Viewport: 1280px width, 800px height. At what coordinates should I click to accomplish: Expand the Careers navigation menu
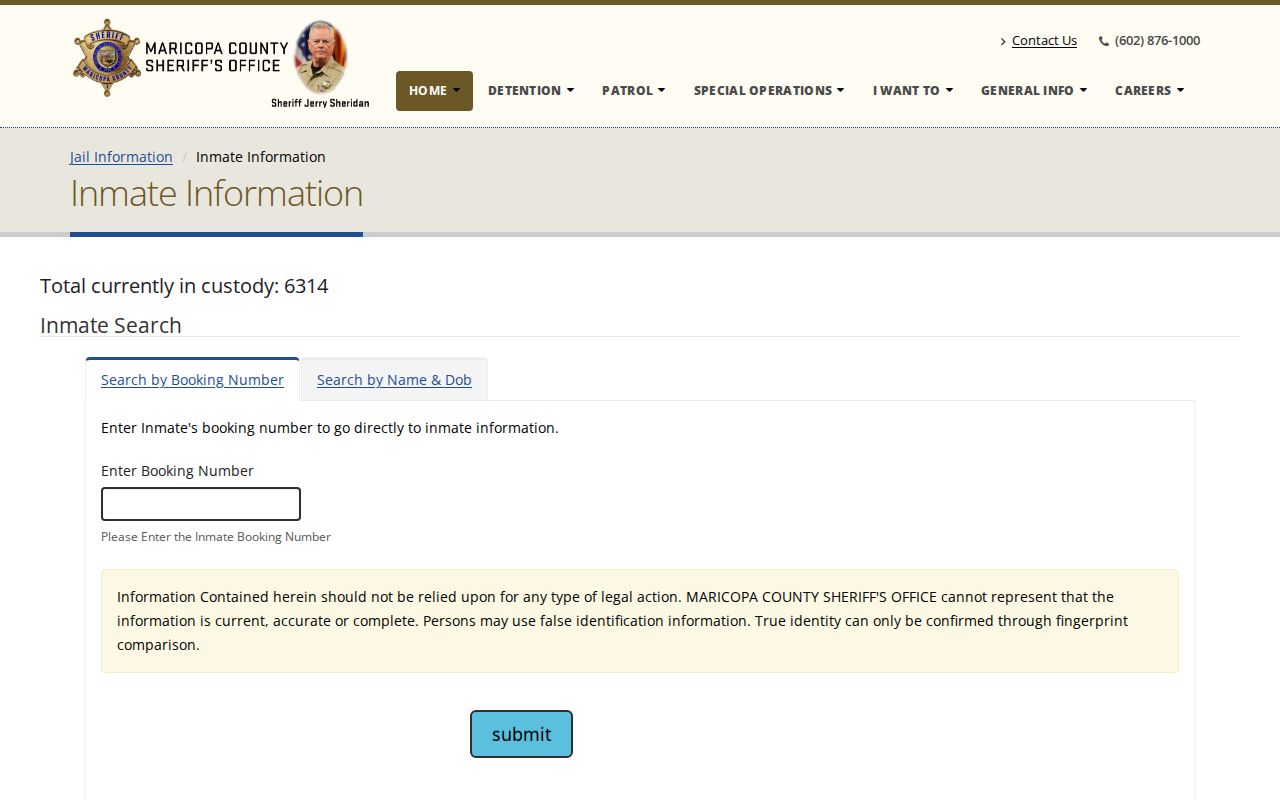[x=1150, y=91]
